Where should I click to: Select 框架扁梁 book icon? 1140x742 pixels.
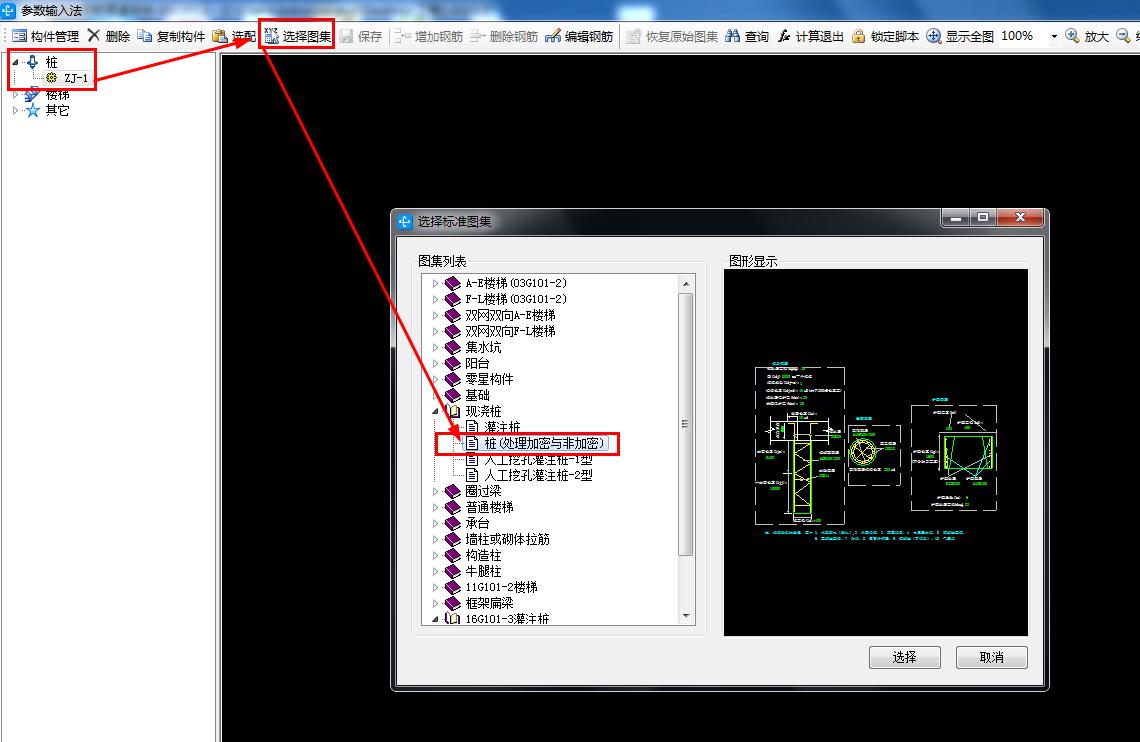(x=452, y=603)
